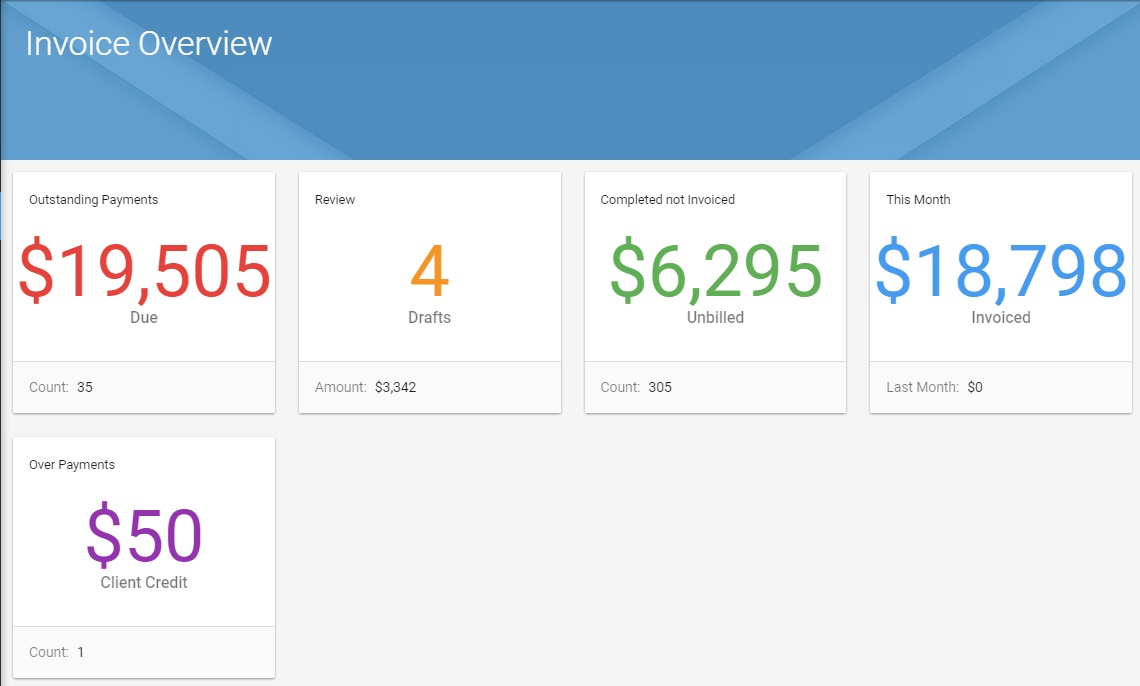This screenshot has width=1140, height=686.
Task: Click the Completed not Invoiced title text
Action: point(667,200)
